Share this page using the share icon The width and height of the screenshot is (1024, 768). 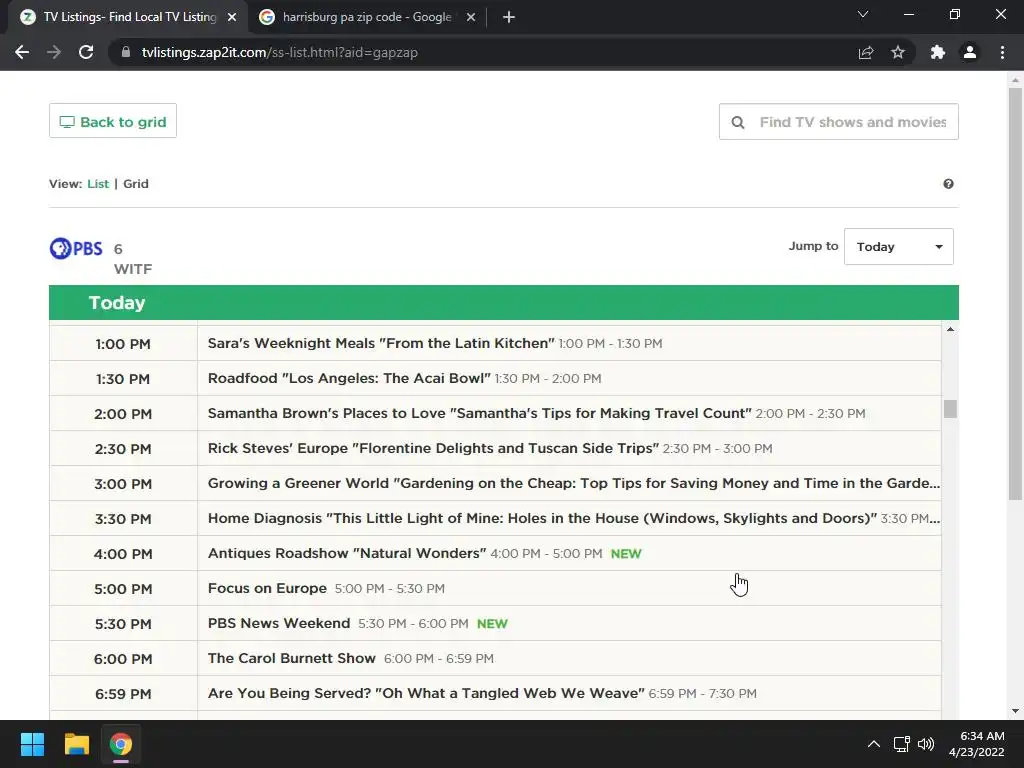click(x=866, y=52)
